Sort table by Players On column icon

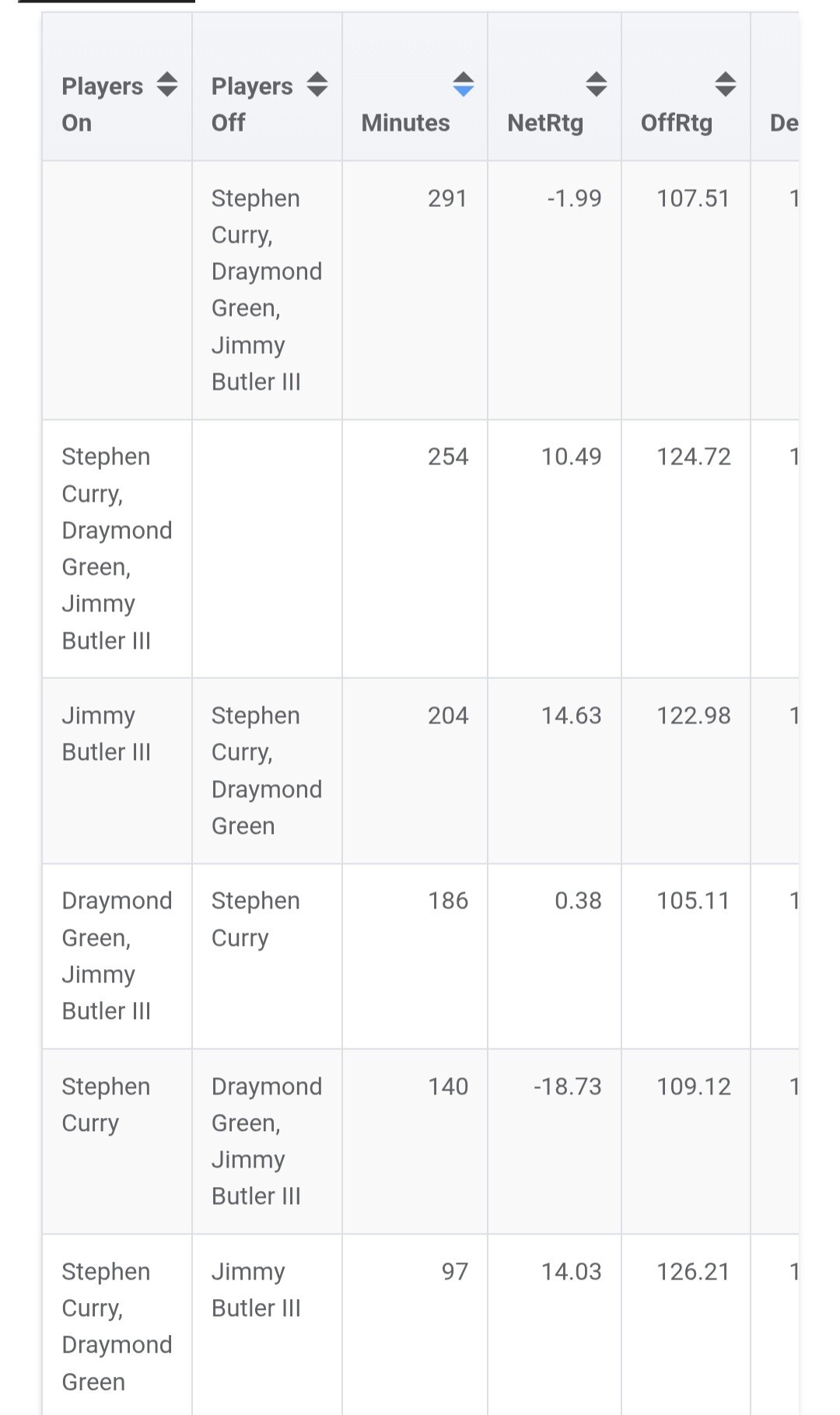tap(167, 84)
